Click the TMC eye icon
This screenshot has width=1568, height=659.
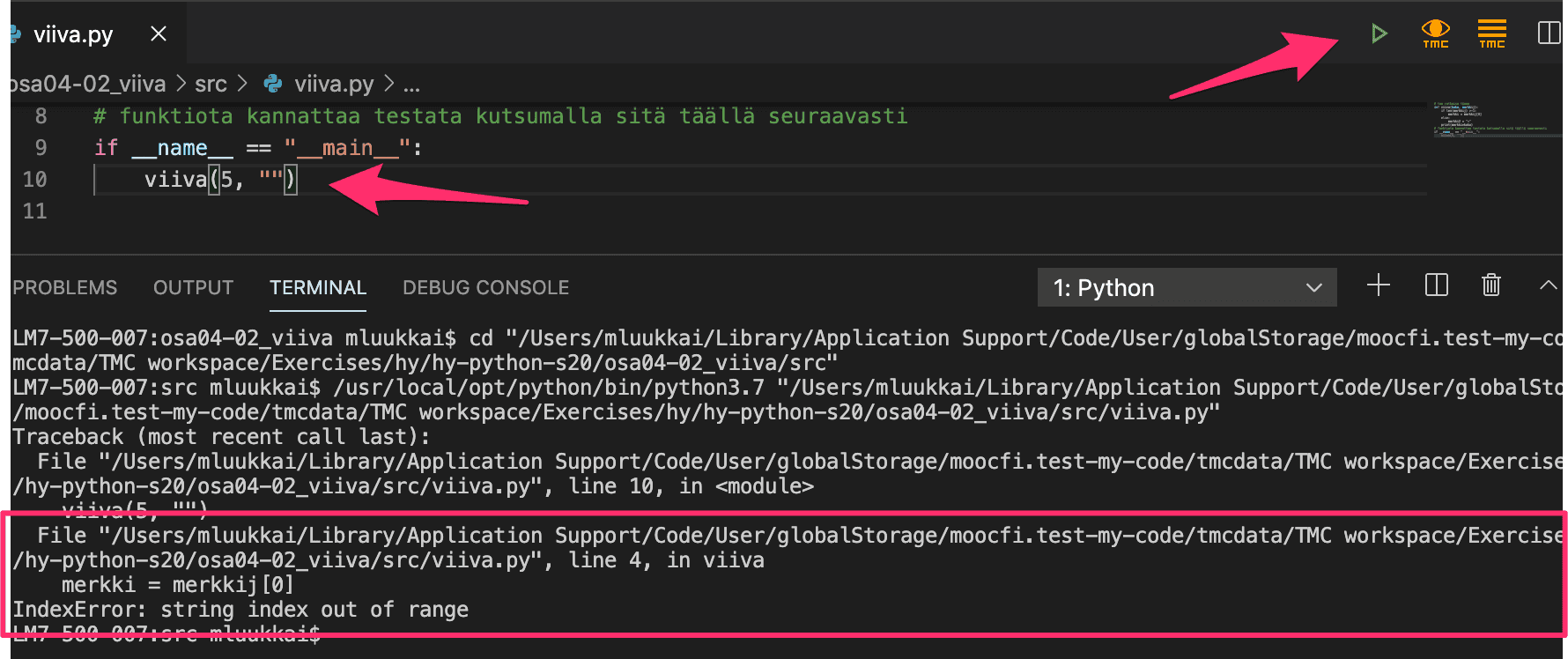click(1435, 33)
